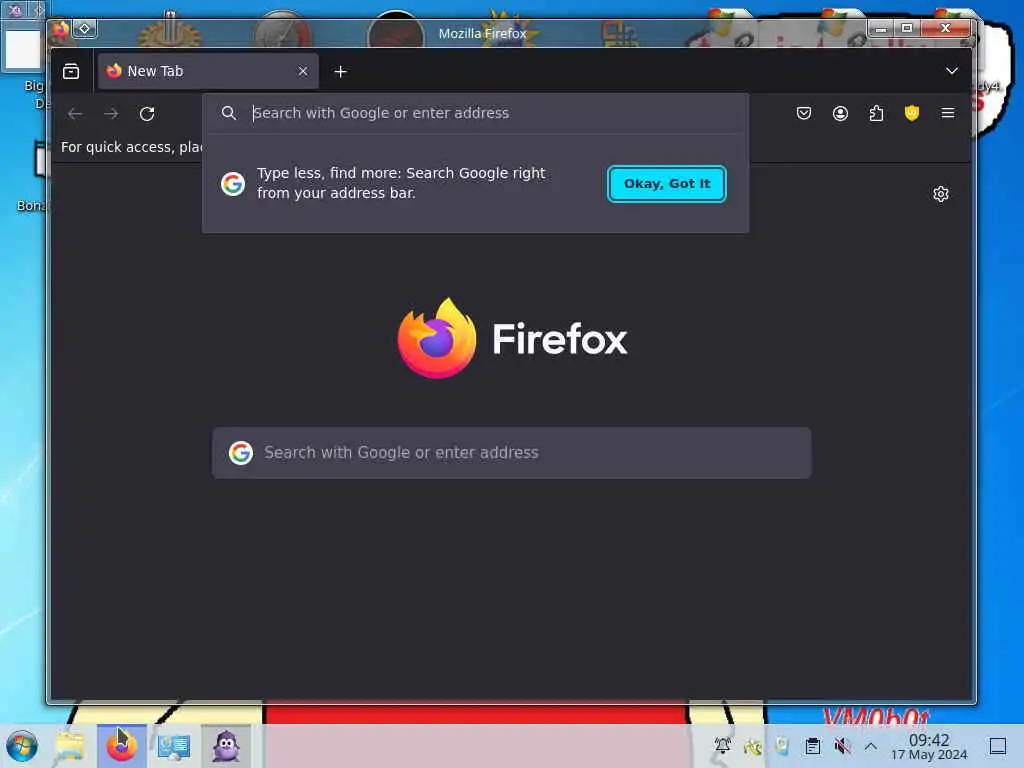Open window menu Firefox icon in titlebar
The width and height of the screenshot is (1024, 768).
pos(60,29)
